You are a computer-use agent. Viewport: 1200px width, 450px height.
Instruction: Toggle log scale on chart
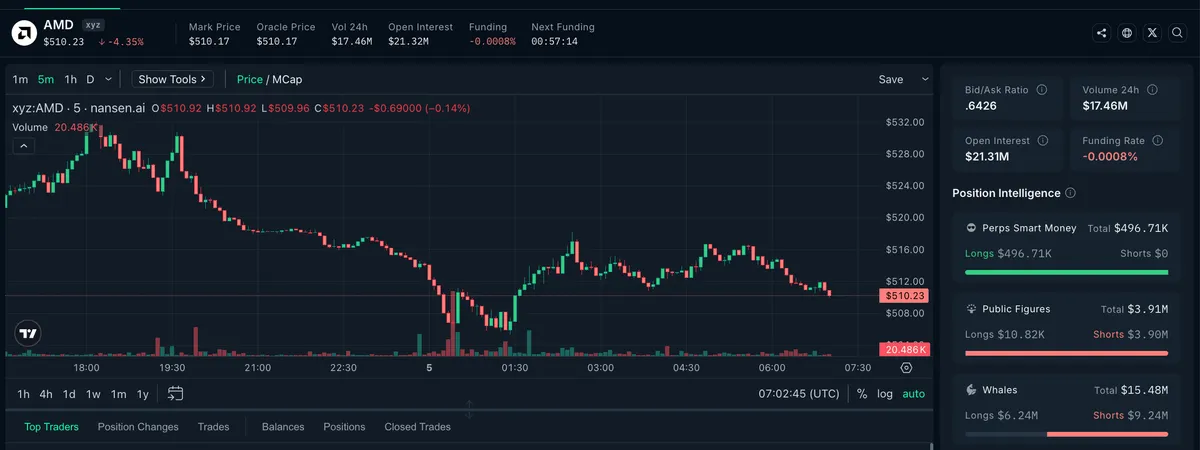[x=885, y=394]
